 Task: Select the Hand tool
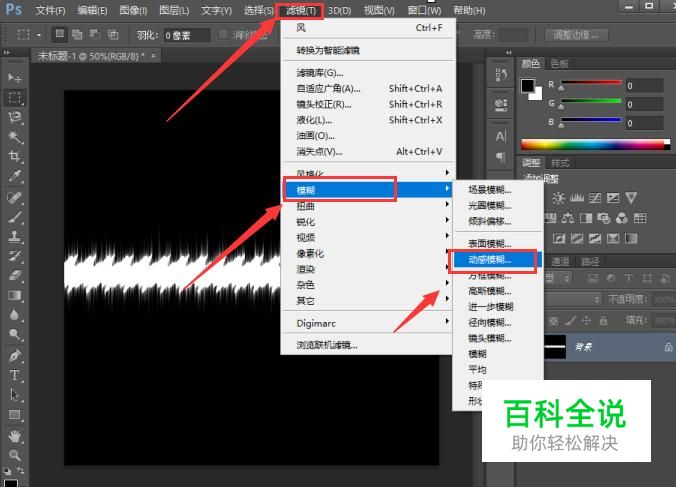(14, 436)
